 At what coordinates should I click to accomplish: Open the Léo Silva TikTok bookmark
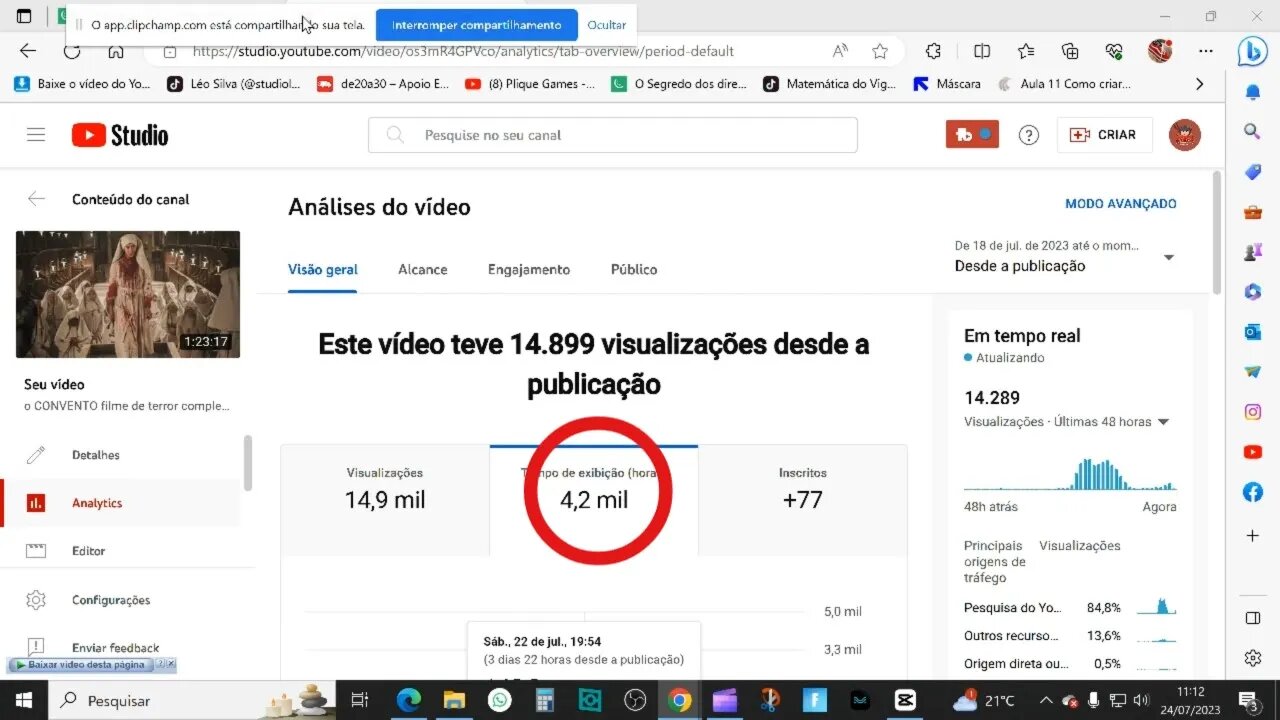[x=234, y=84]
